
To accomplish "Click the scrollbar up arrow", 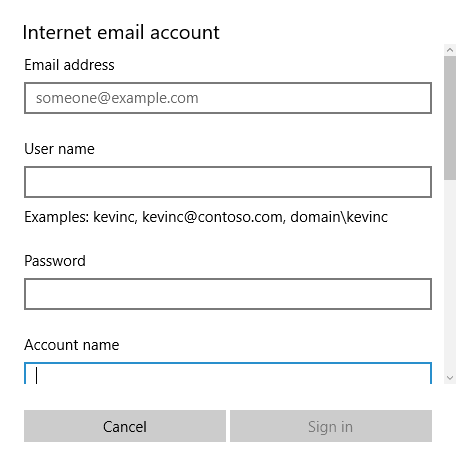I will [450, 50].
